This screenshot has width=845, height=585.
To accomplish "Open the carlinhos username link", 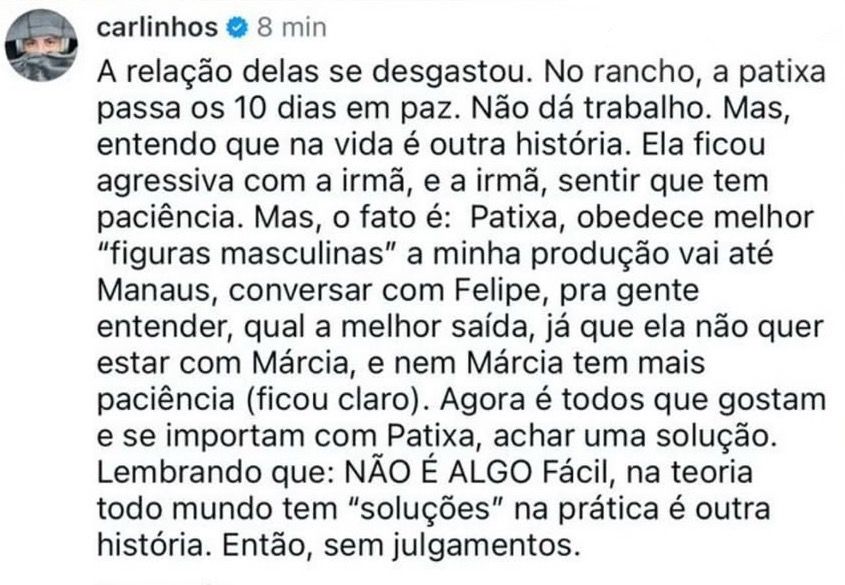I will tap(157, 27).
